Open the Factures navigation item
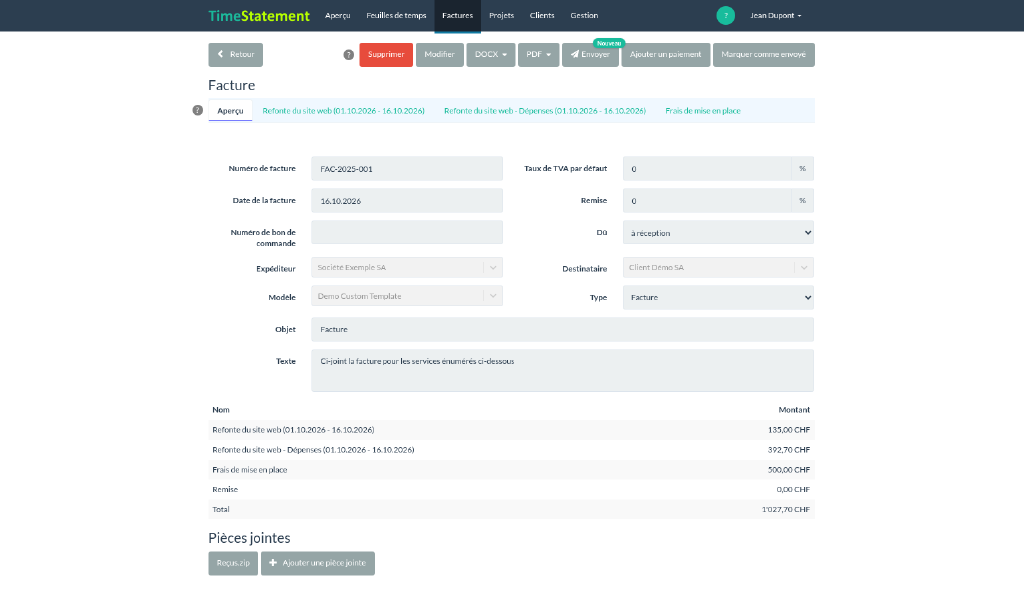Image resolution: width=1024 pixels, height=593 pixels. click(x=457, y=16)
